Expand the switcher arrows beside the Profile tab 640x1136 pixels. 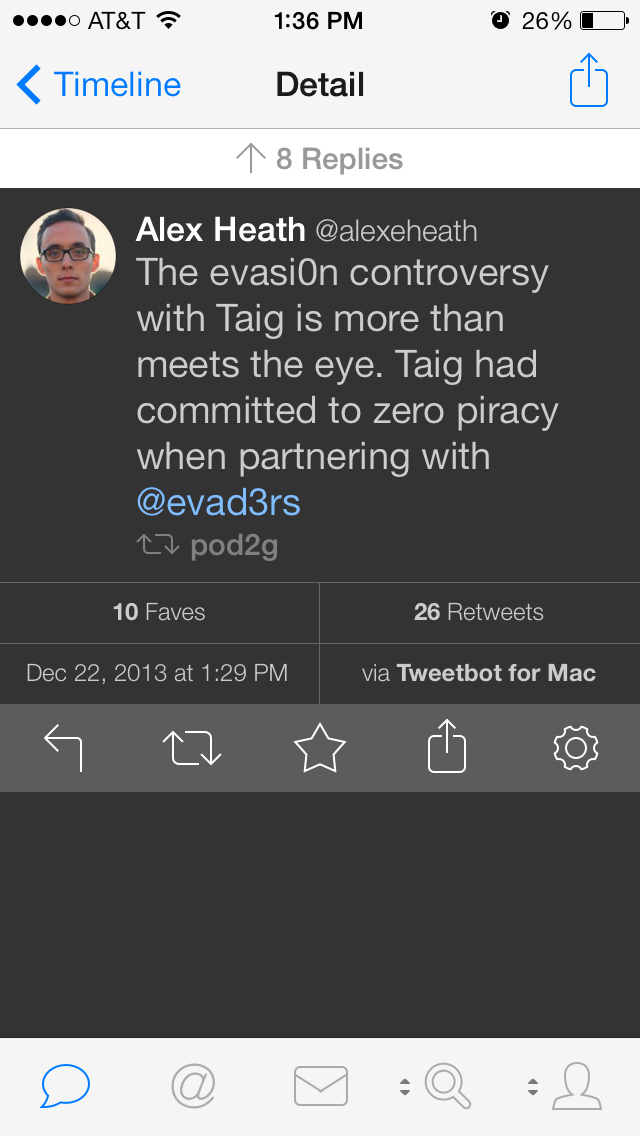[533, 1086]
